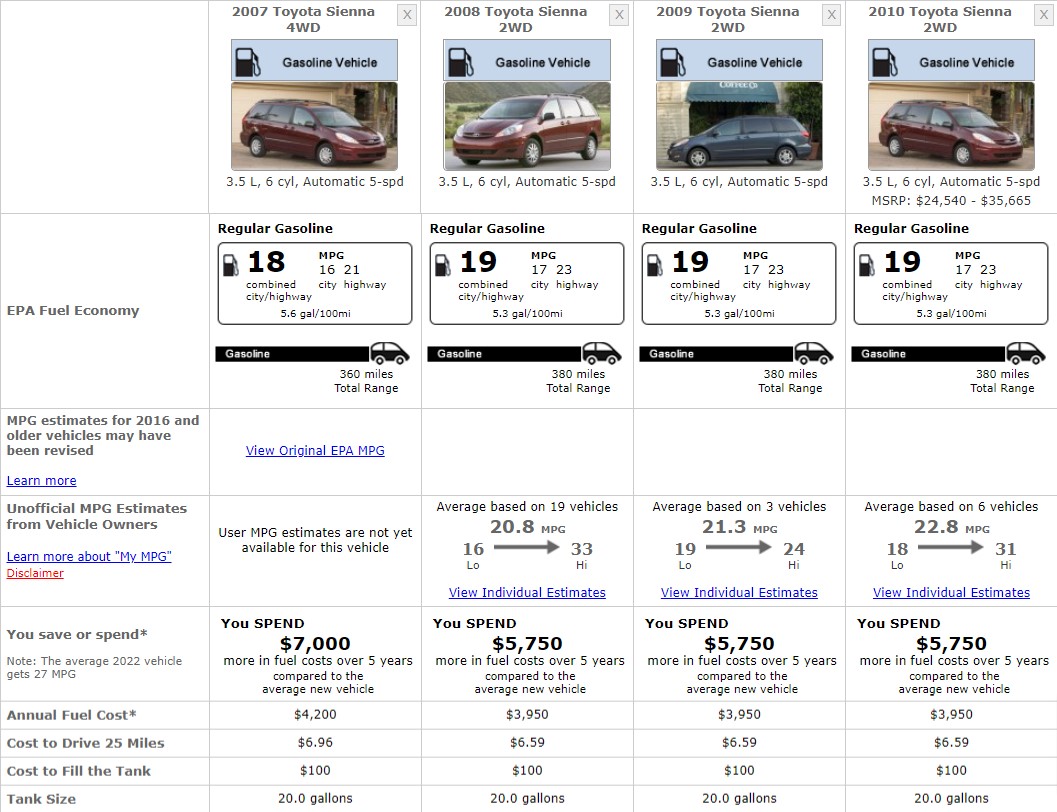This screenshot has width=1057, height=812.
Task: Click the car icon on 2009 Sienna range bar
Action: (x=814, y=353)
